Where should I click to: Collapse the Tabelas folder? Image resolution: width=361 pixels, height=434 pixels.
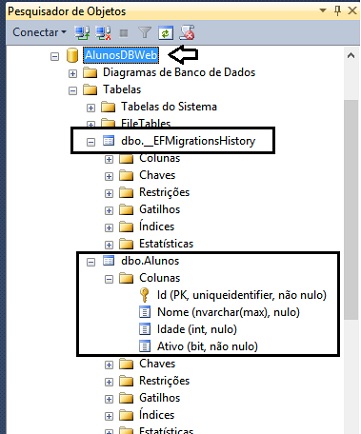[72, 90]
